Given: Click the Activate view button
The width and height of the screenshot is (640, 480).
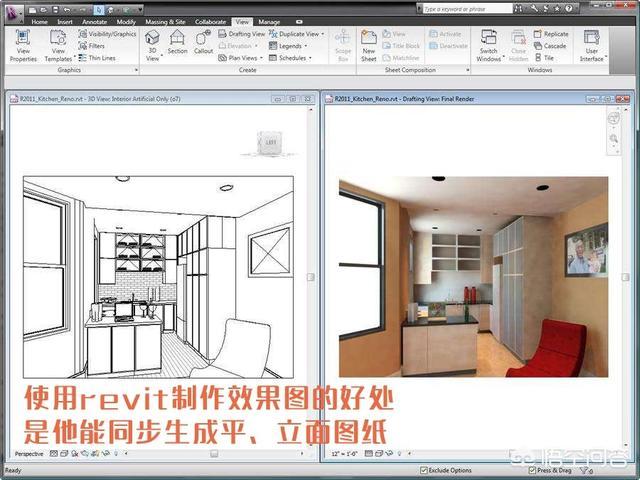Looking at the screenshot, I should point(446,34).
